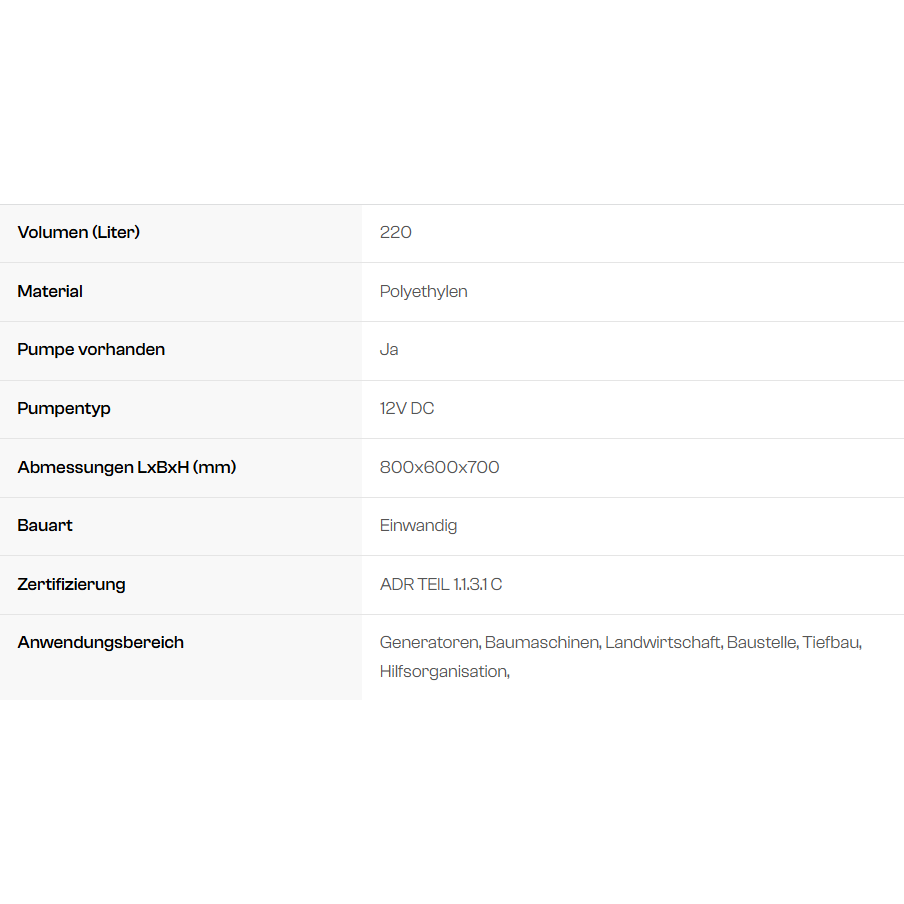Click the "Material" row label

[x=50, y=291]
